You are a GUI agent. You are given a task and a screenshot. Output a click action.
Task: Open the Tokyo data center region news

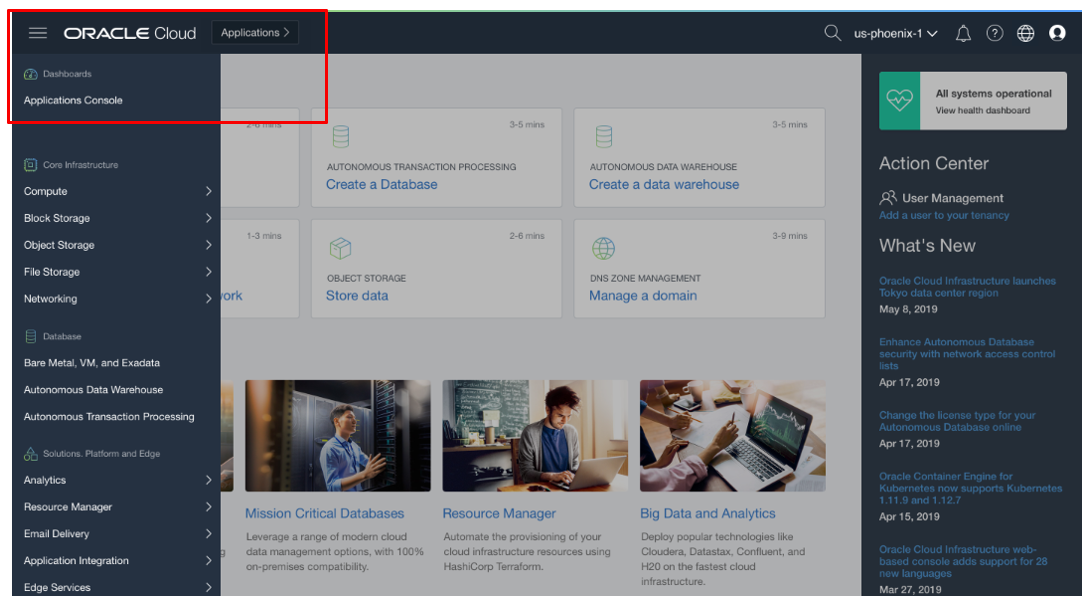(967, 287)
